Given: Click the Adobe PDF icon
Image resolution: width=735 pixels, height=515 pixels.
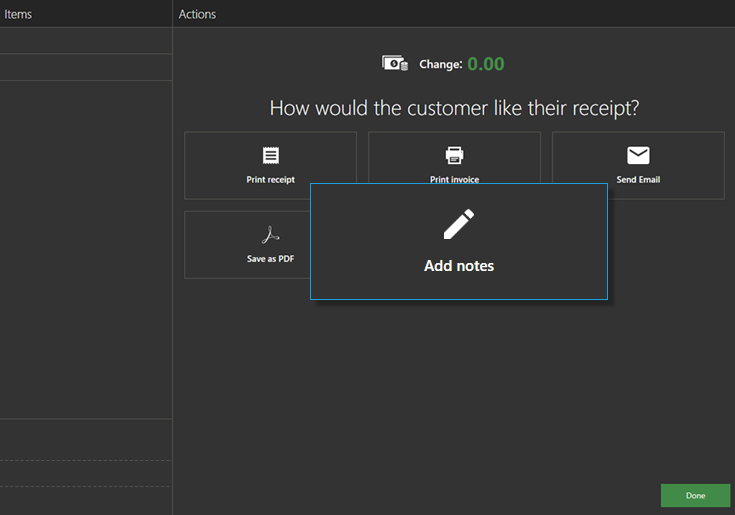Looking at the screenshot, I should [270, 235].
